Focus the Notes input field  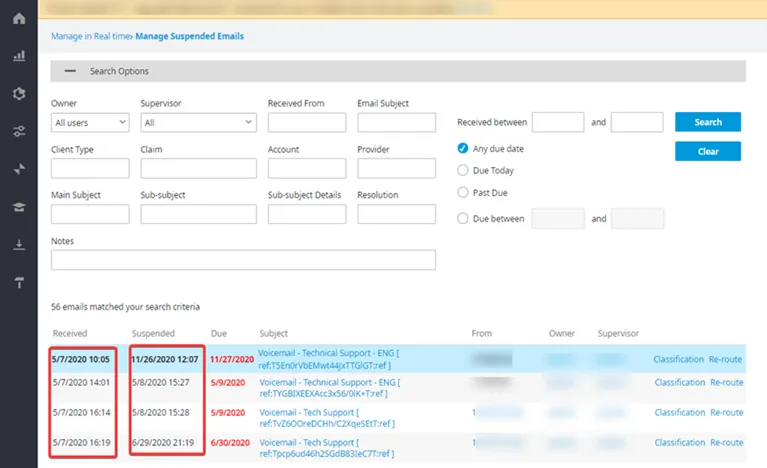coord(243,260)
